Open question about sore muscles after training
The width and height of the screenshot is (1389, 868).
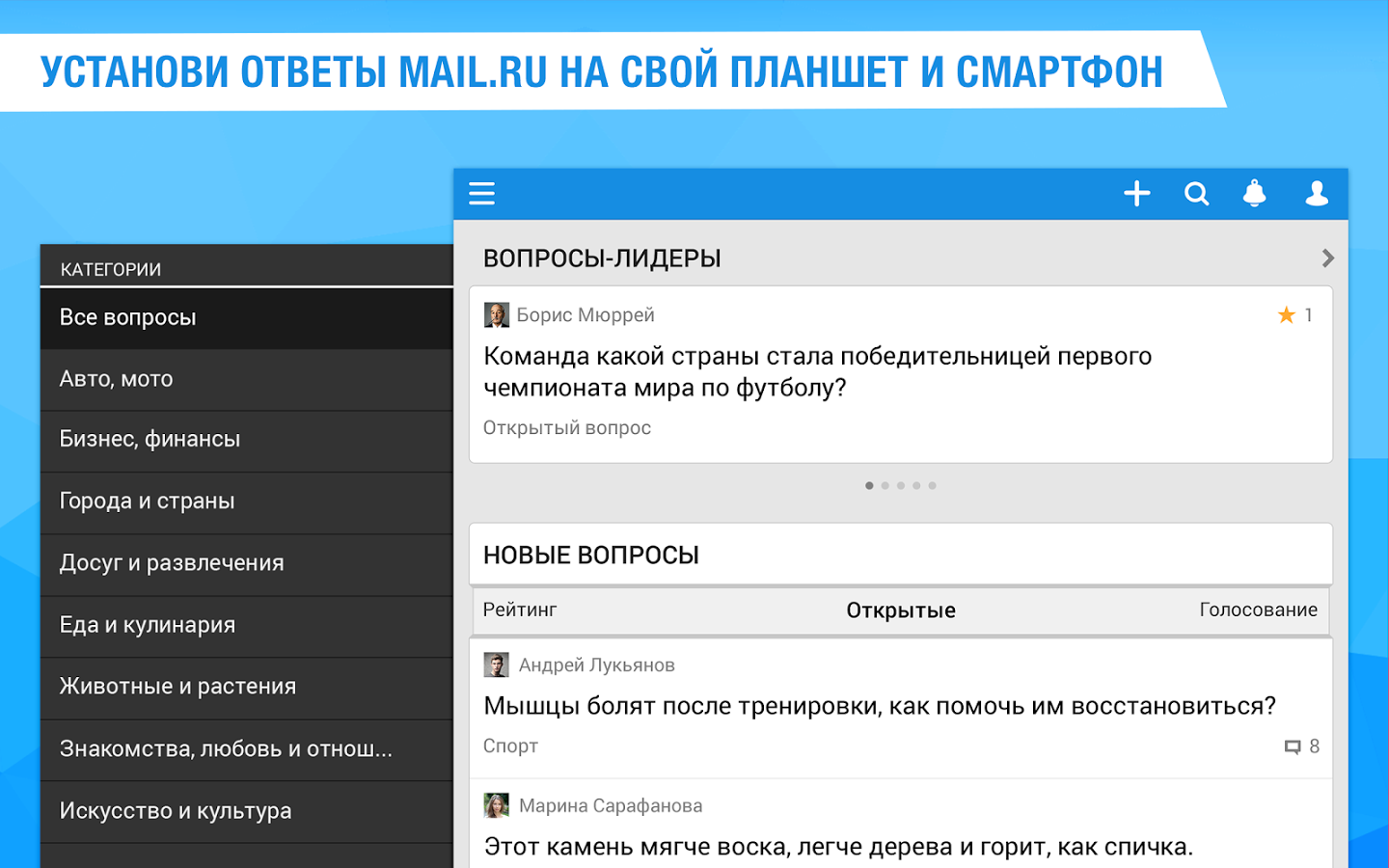click(x=880, y=707)
